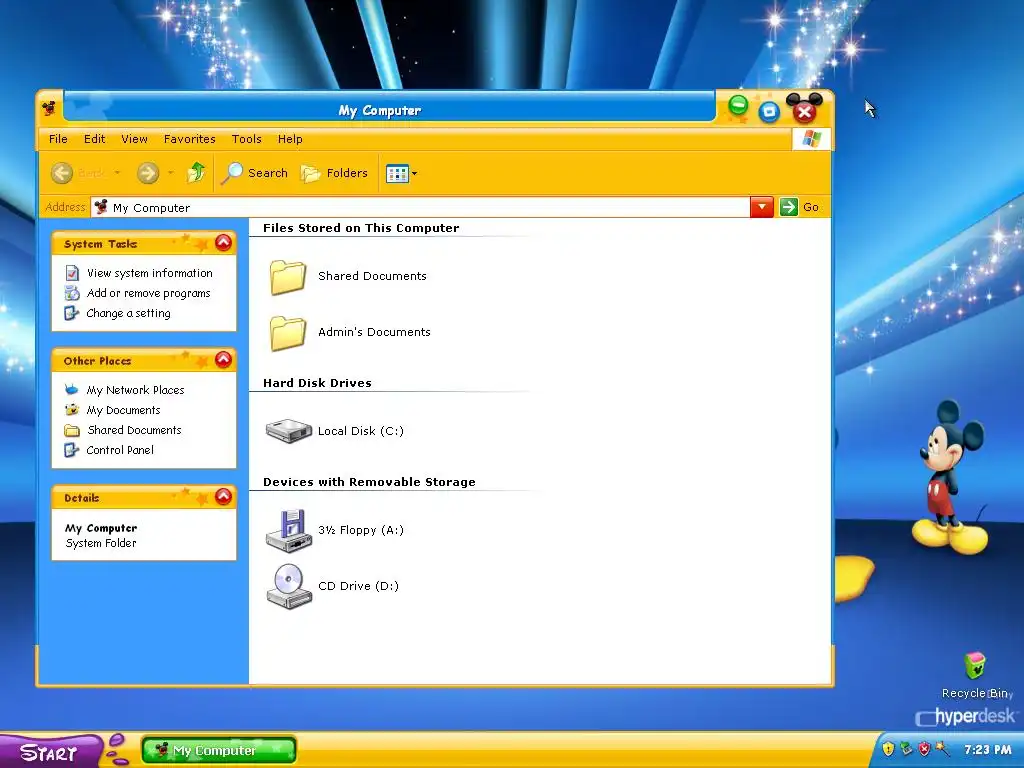Collapse the System Tasks panel

coord(223,243)
